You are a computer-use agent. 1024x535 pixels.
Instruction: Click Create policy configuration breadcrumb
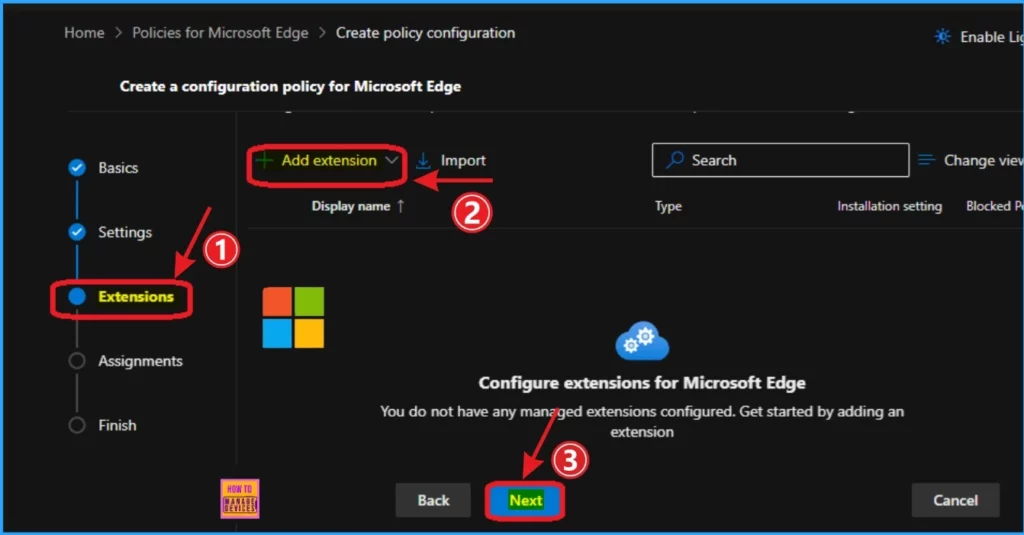coord(425,33)
